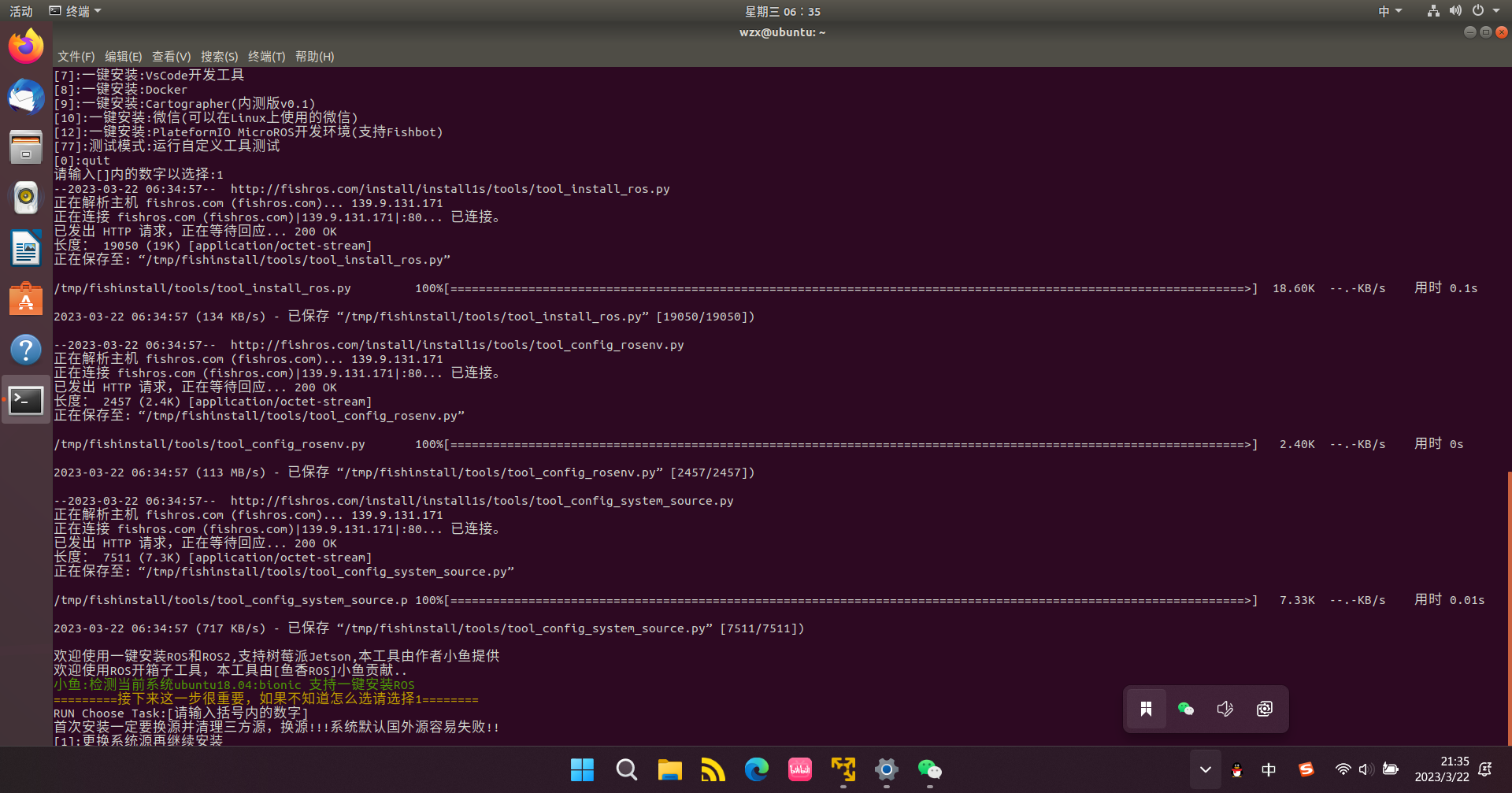1512x793 pixels.
Task: Close the wzx@ubuntu terminal window
Action: [x=1501, y=32]
